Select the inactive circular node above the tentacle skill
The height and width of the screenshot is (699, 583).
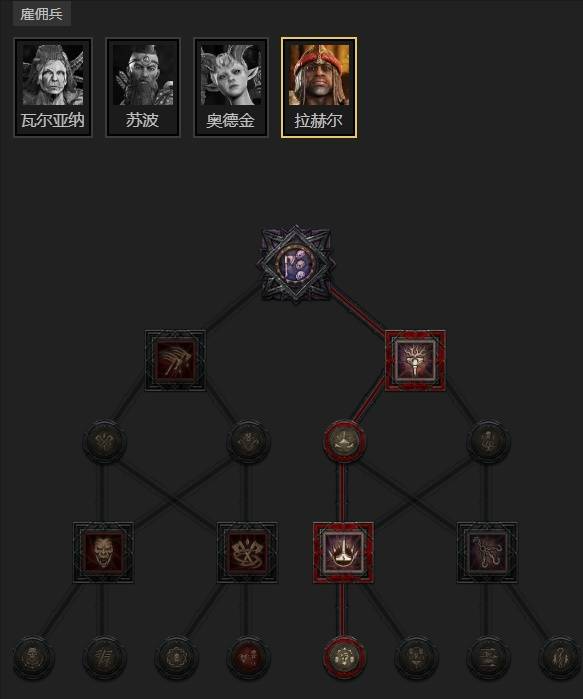pyautogui.click(x=488, y=442)
